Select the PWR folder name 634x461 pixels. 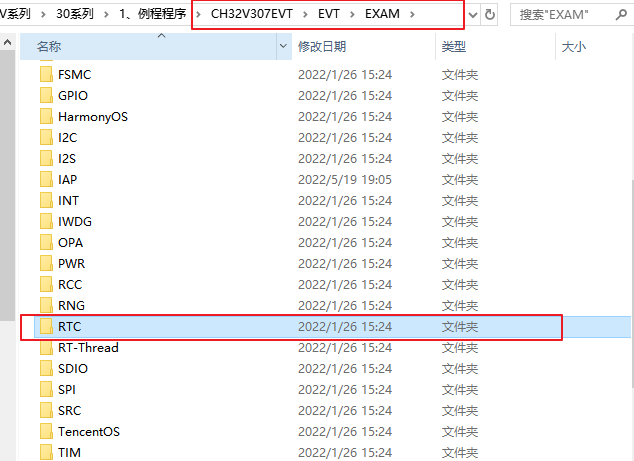71,264
